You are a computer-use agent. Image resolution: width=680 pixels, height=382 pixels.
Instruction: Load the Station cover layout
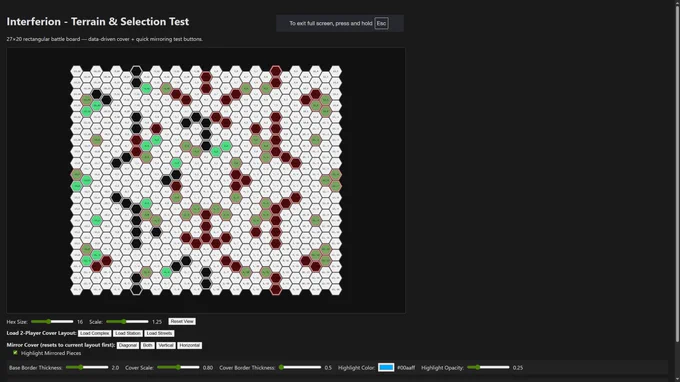tap(128, 333)
